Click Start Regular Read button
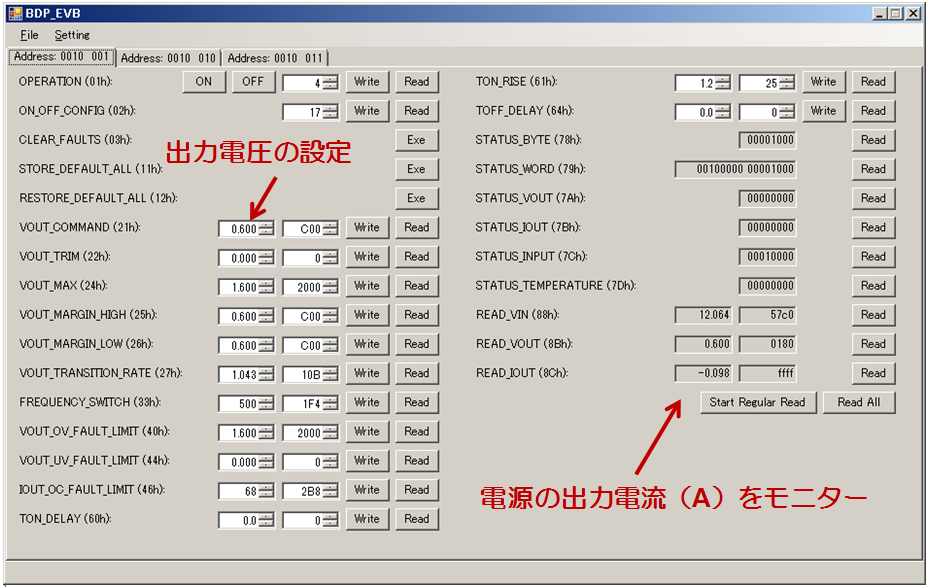This screenshot has width=927, height=587. 757,402
